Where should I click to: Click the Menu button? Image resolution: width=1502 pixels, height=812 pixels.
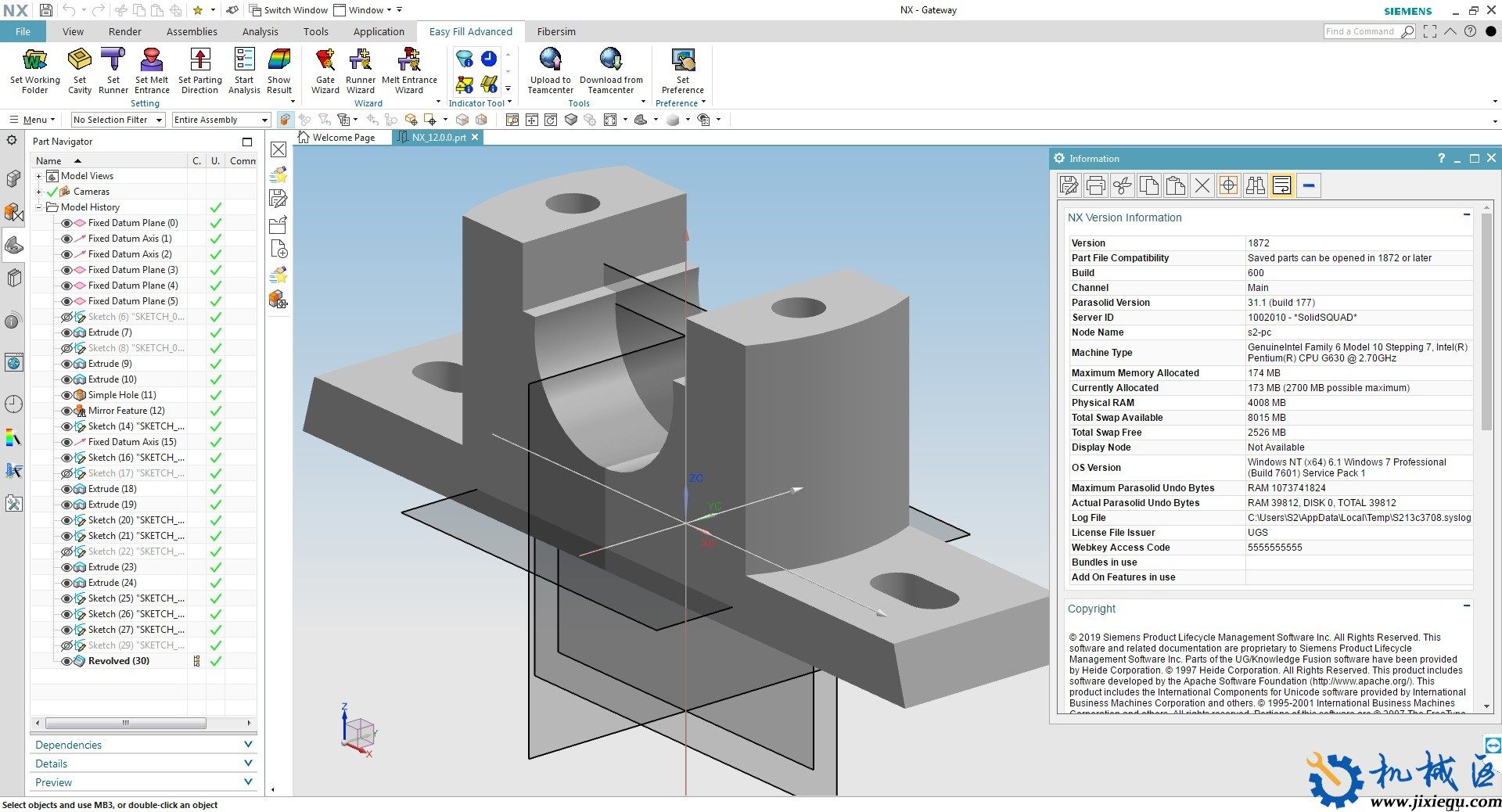[x=31, y=120]
